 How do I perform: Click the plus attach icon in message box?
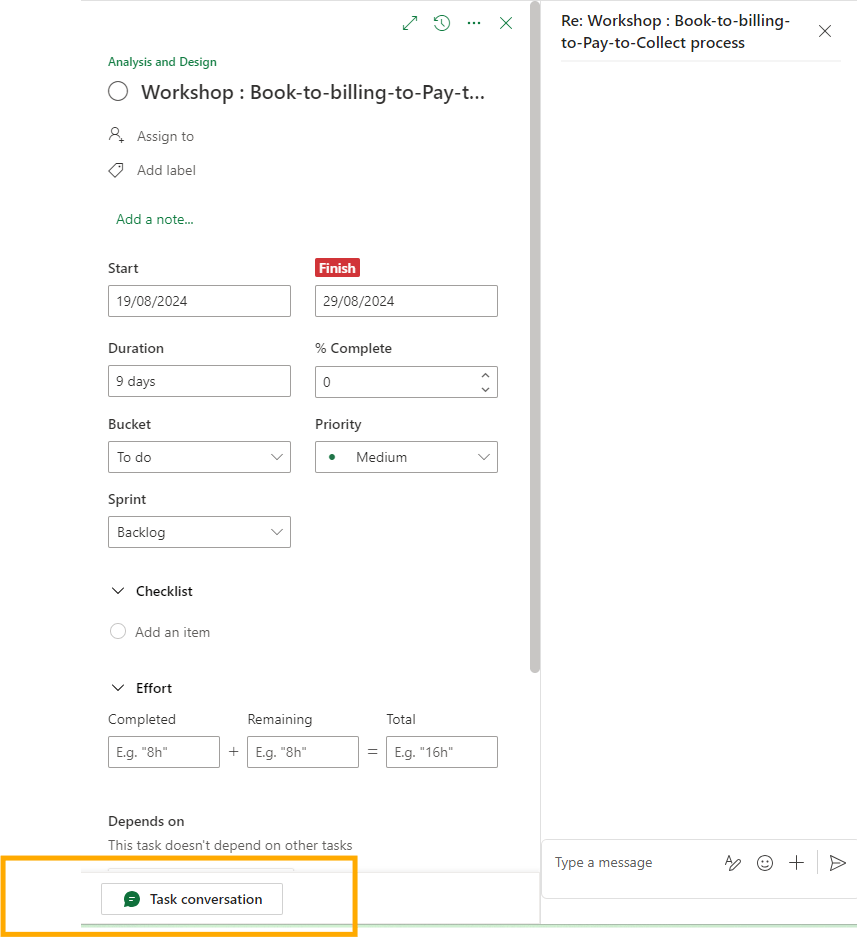pos(797,863)
